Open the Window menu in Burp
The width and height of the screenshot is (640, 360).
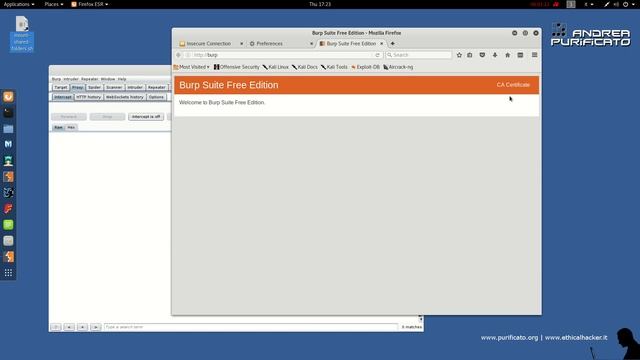[108, 79]
